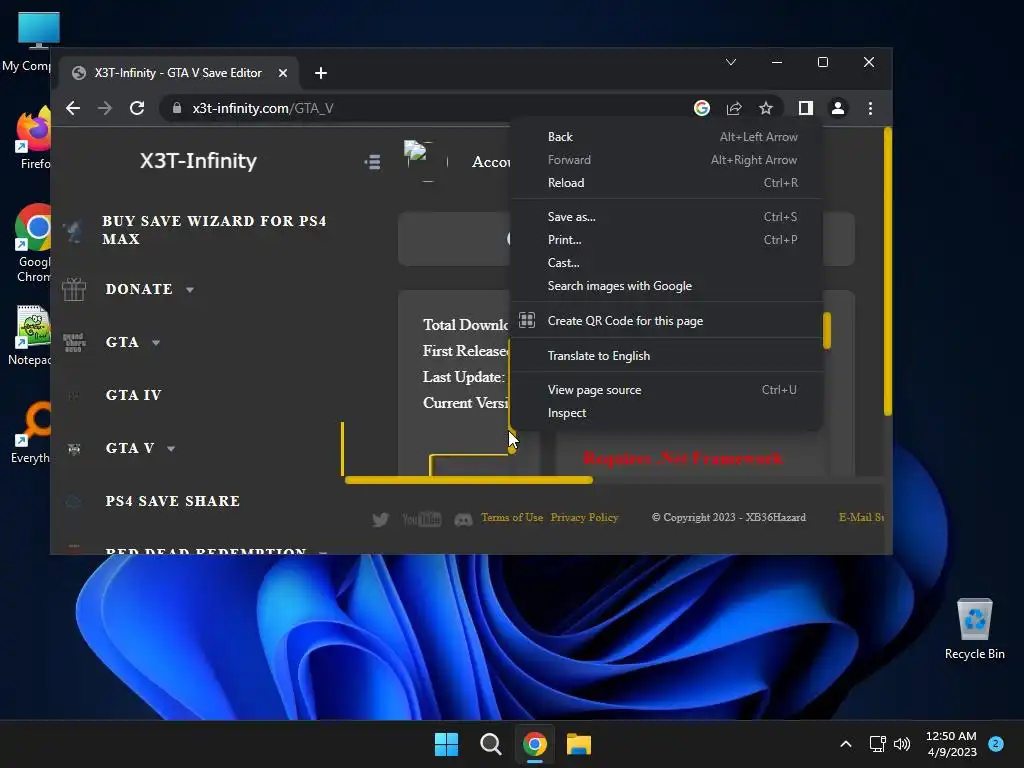The height and width of the screenshot is (768, 1024).
Task: Show hidden tray icons chevron
Action: coord(846,744)
